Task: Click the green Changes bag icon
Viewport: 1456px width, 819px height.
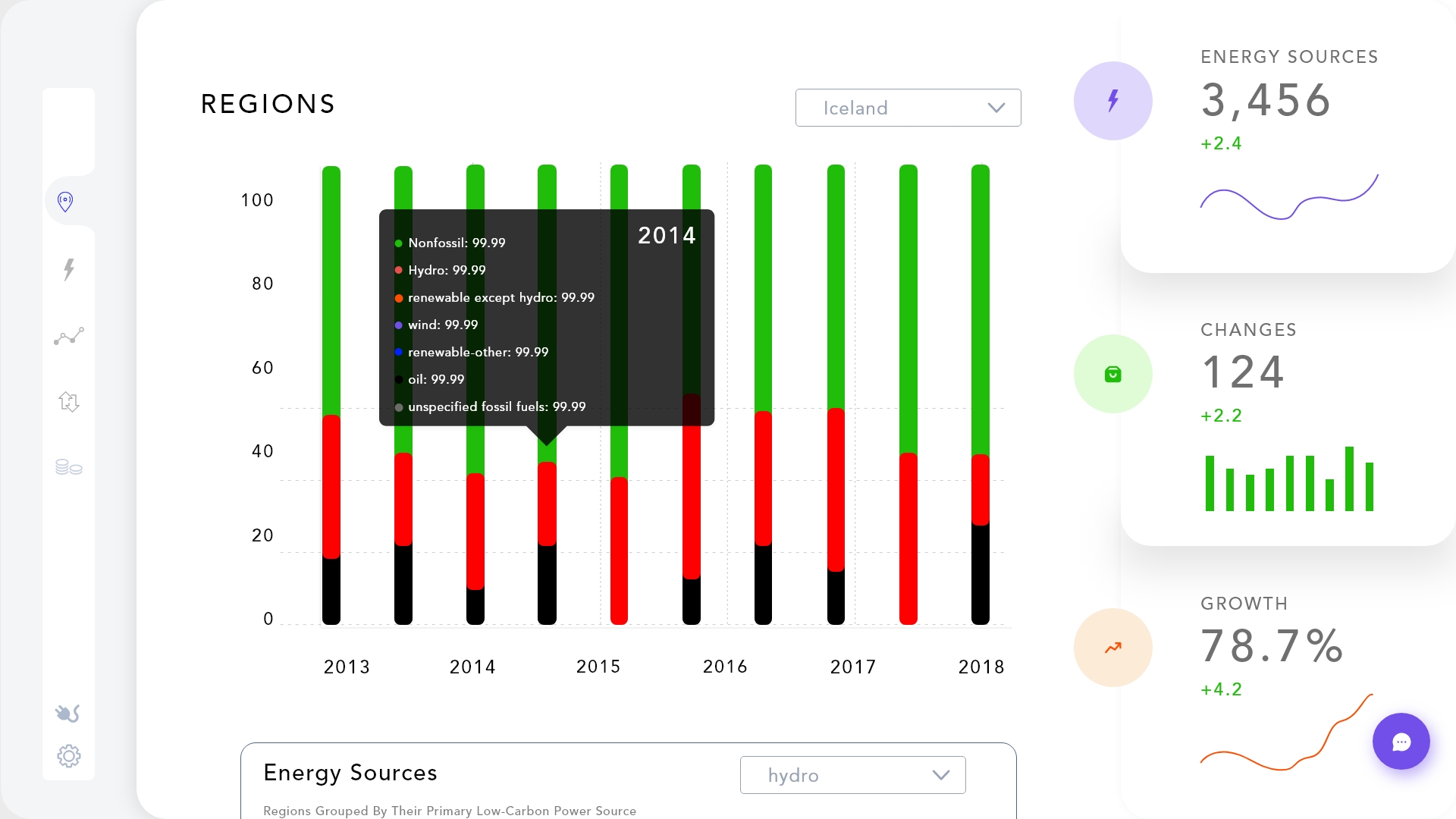Action: [x=1113, y=374]
